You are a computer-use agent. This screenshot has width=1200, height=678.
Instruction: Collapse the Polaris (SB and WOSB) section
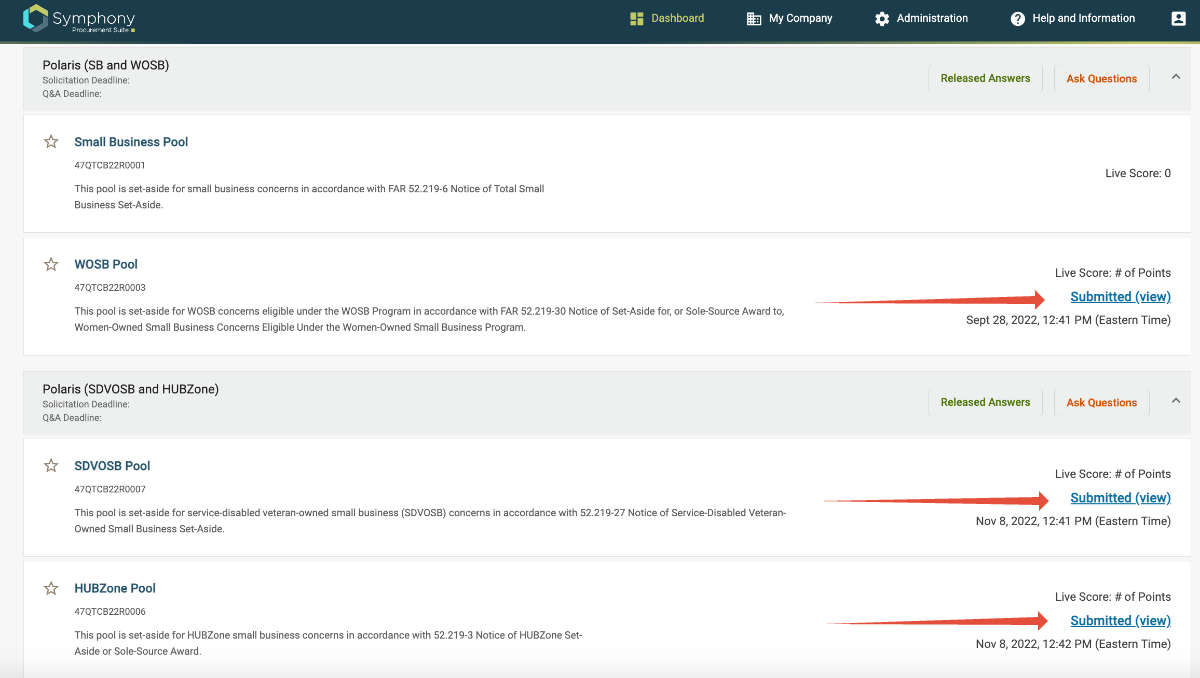[x=1176, y=76]
